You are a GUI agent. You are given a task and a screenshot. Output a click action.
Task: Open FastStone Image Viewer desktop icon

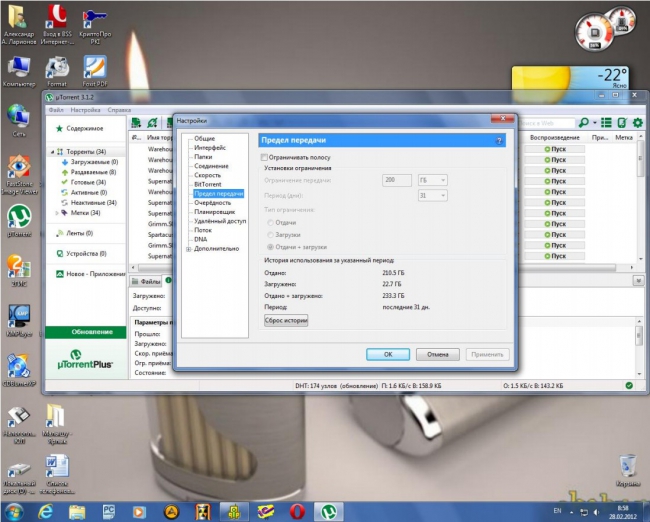(19, 175)
